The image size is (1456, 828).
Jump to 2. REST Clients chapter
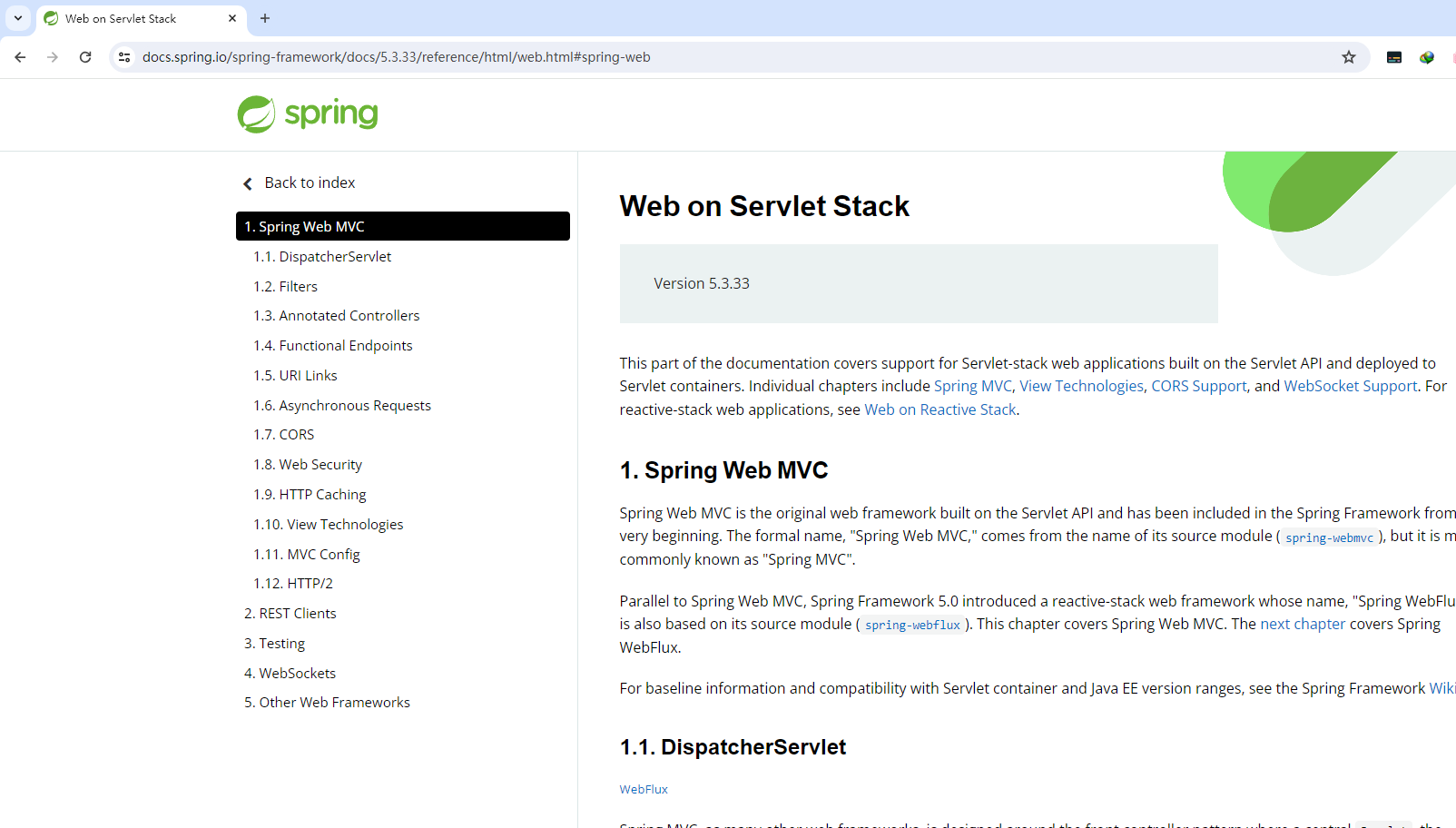click(290, 614)
